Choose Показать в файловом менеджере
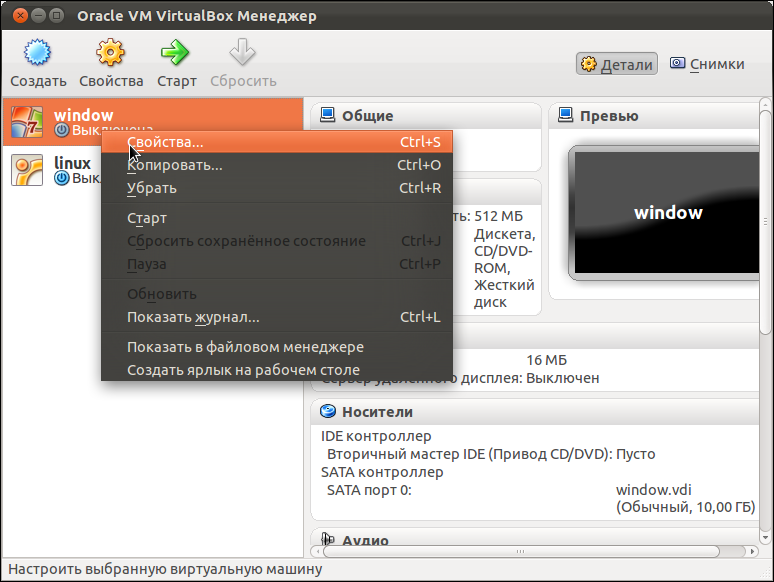 click(x=277, y=347)
